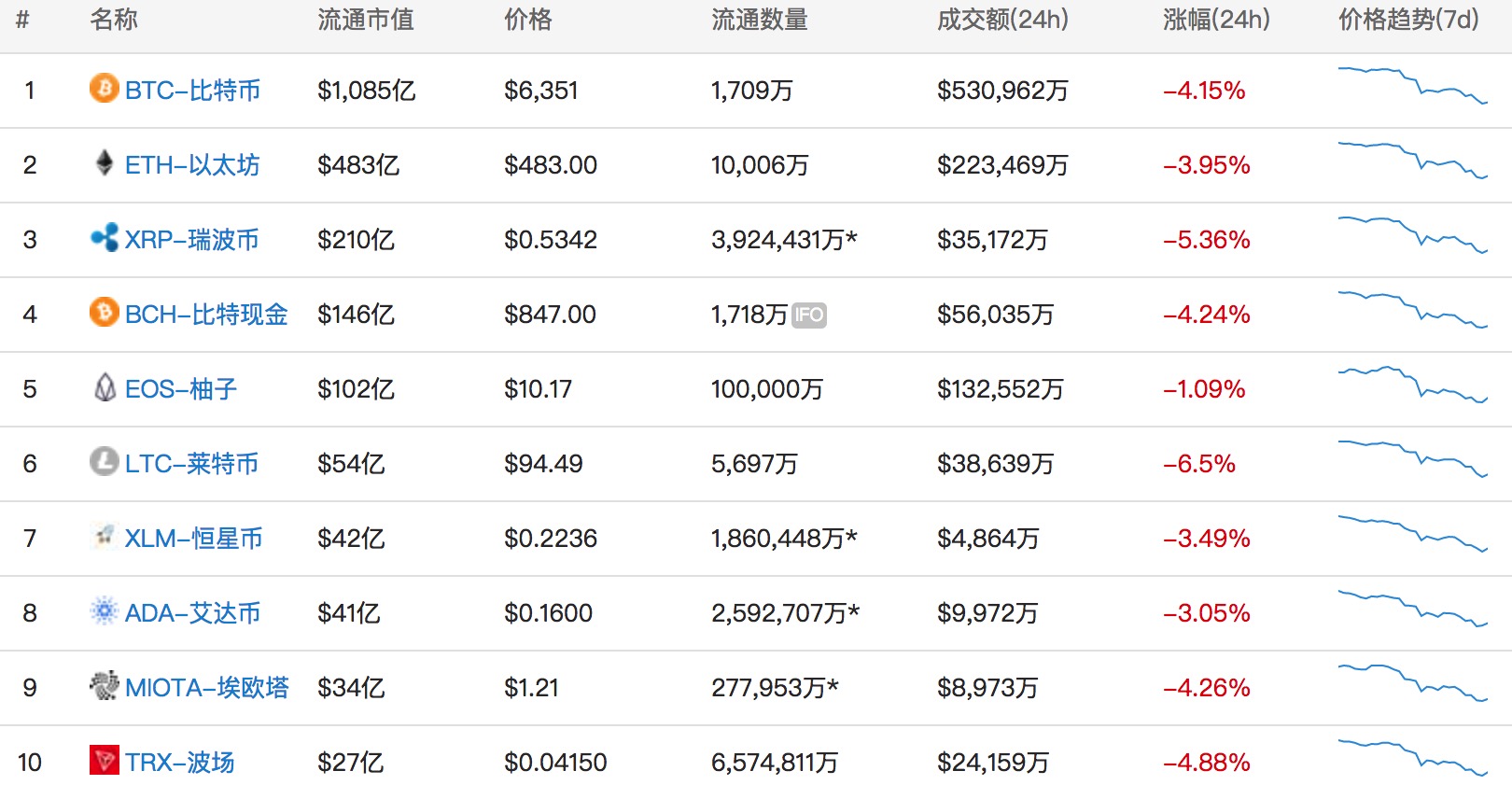The width and height of the screenshot is (1512, 799).
Task: Sort by the 流通数量 column header
Action: pos(760,20)
